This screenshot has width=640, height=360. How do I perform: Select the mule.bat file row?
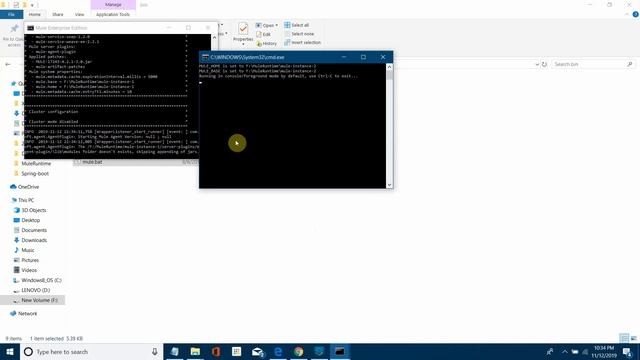136,162
